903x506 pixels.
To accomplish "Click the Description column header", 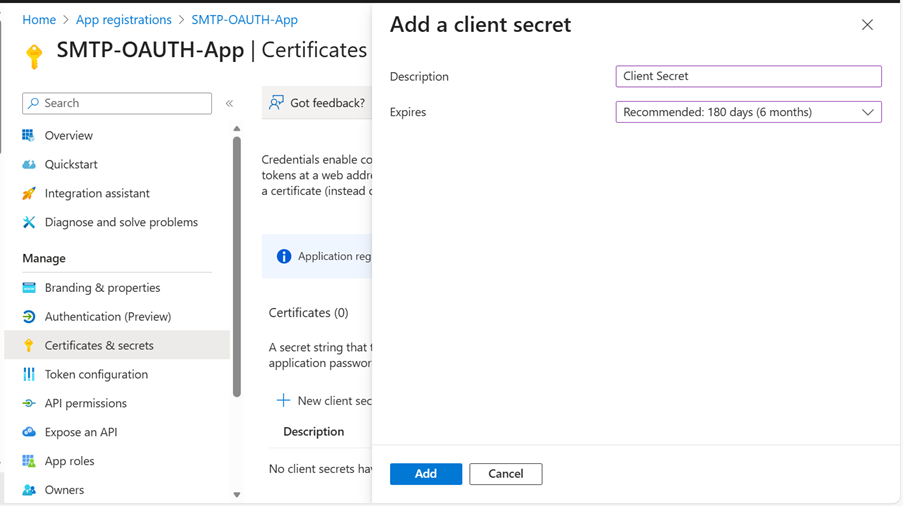I will (x=313, y=432).
